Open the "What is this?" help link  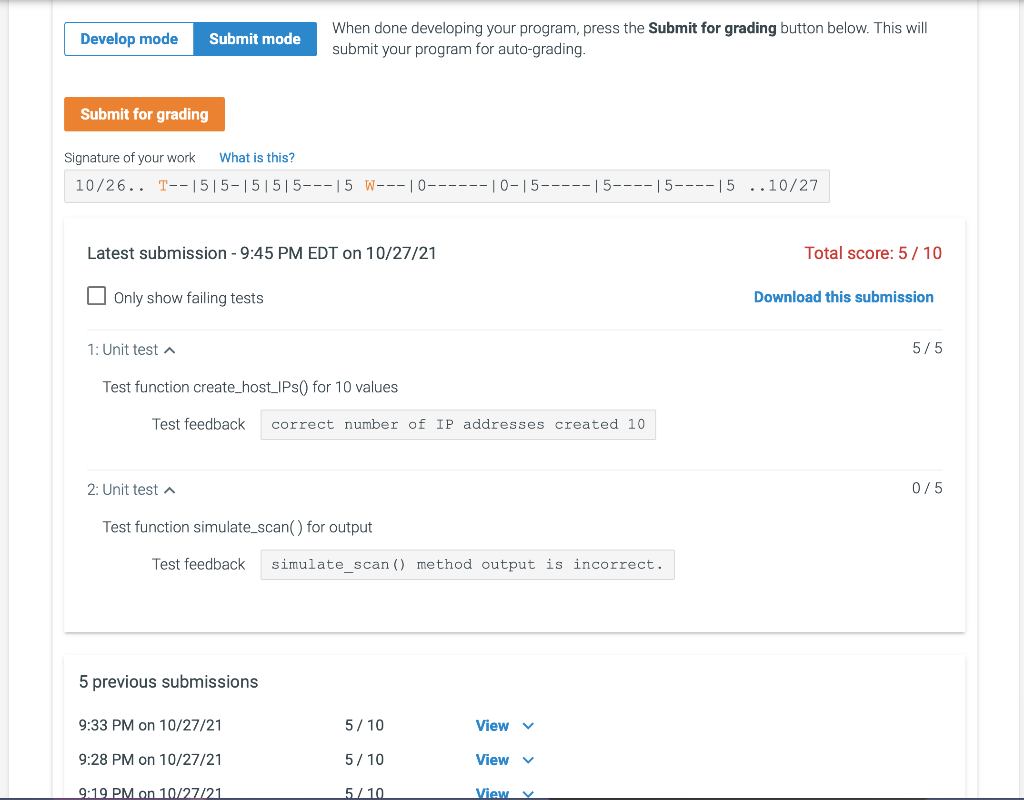(x=256, y=157)
